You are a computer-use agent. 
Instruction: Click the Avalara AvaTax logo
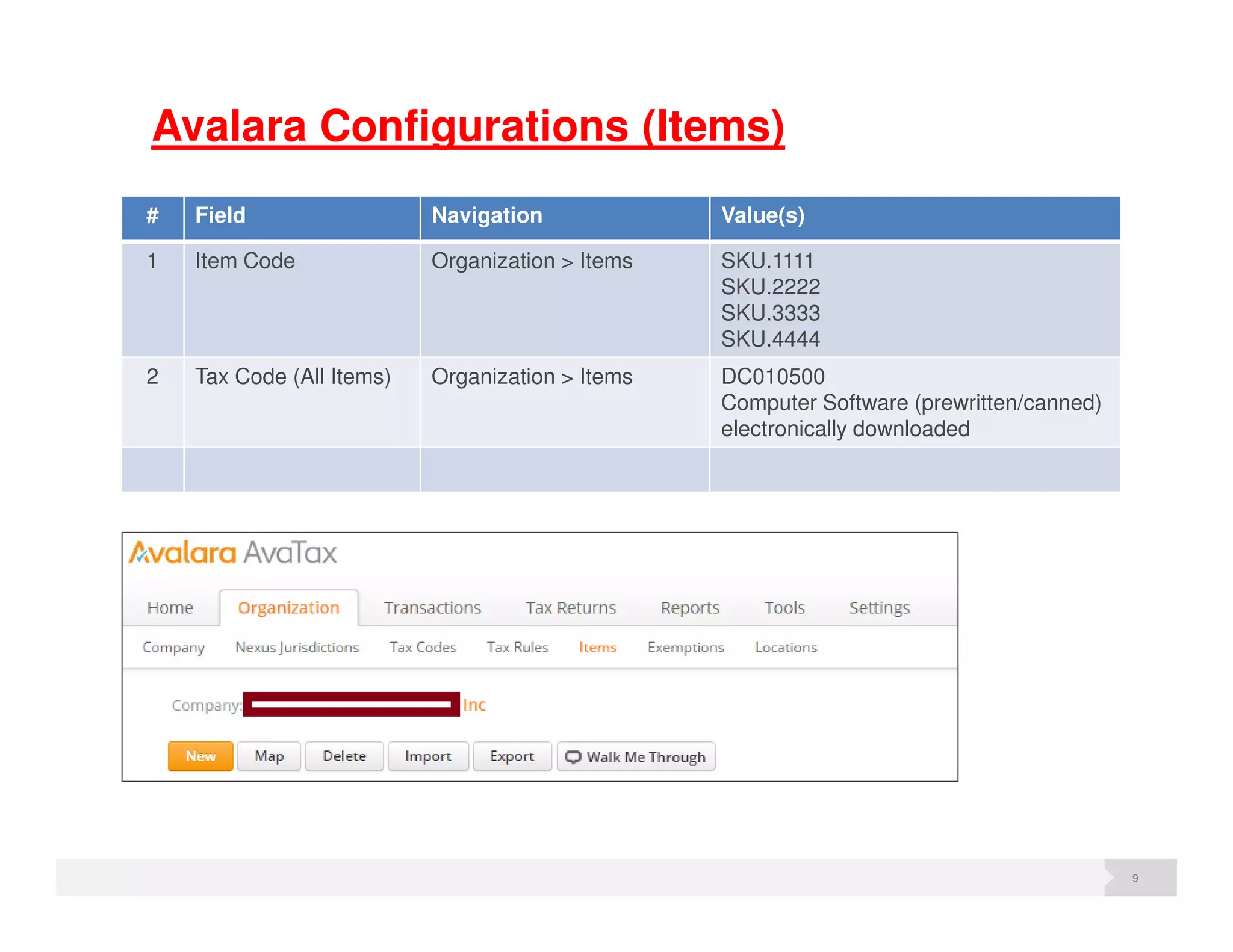[233, 552]
